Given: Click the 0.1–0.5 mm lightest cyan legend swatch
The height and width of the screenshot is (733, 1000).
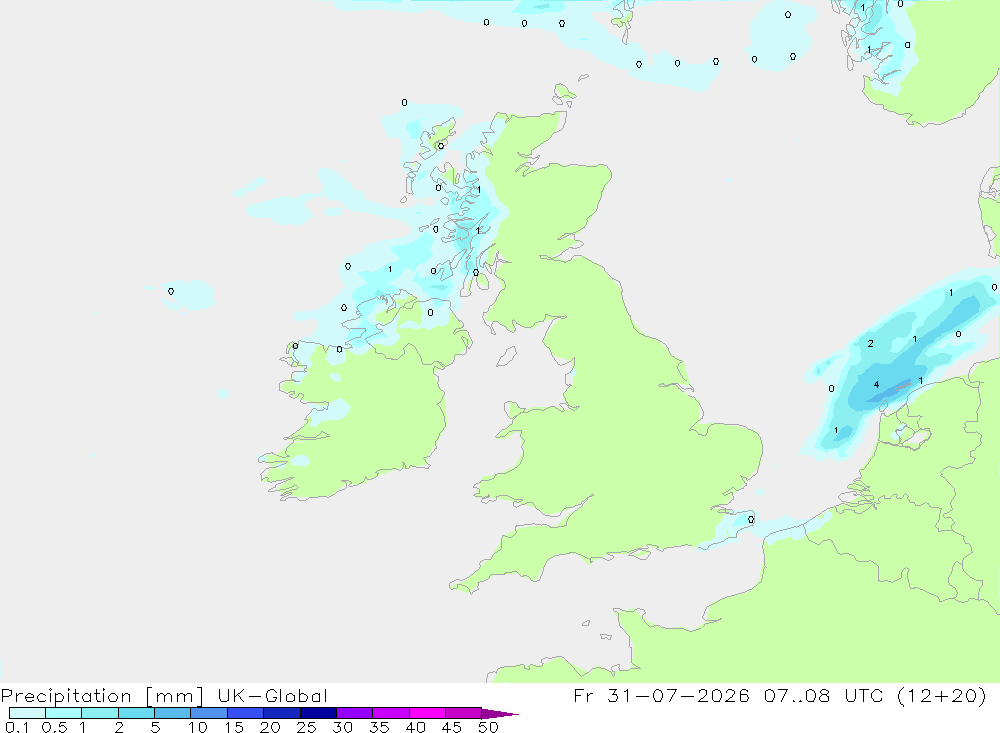Looking at the screenshot, I should pyautogui.click(x=27, y=713).
